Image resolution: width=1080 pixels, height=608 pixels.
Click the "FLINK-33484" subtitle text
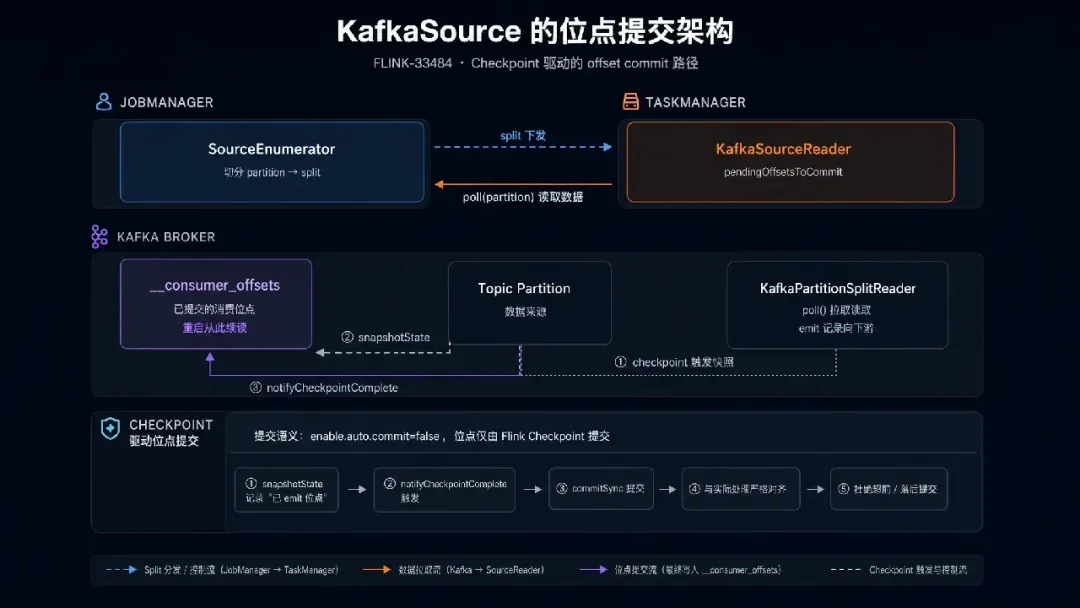[413, 63]
